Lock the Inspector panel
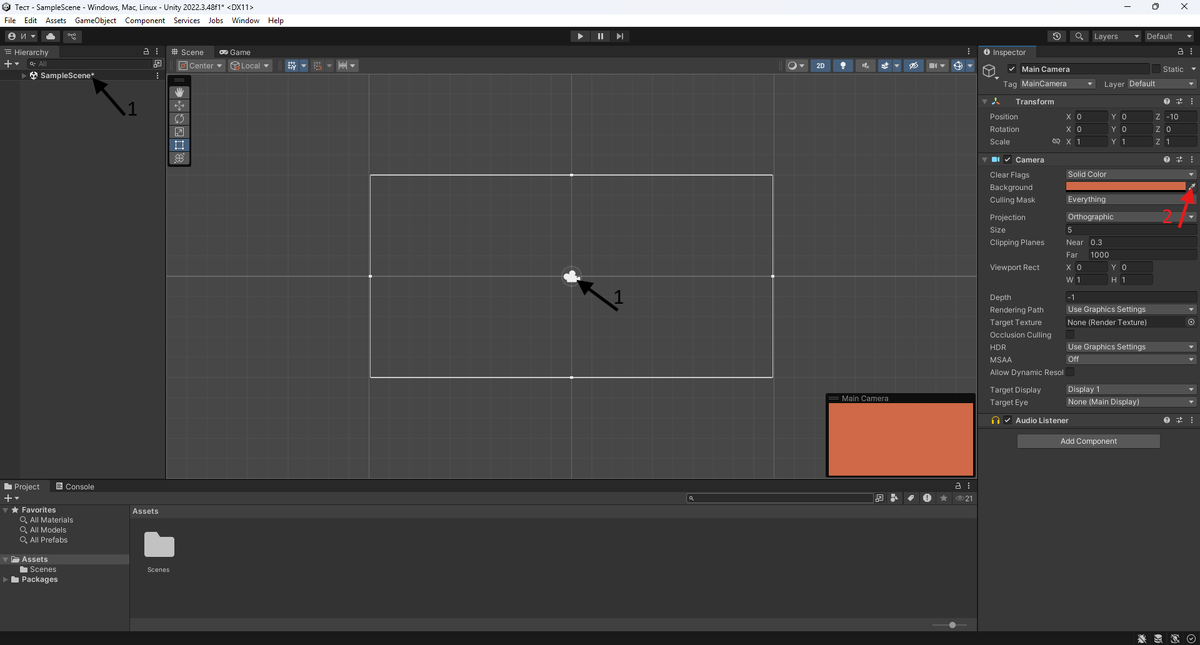 (x=1179, y=52)
